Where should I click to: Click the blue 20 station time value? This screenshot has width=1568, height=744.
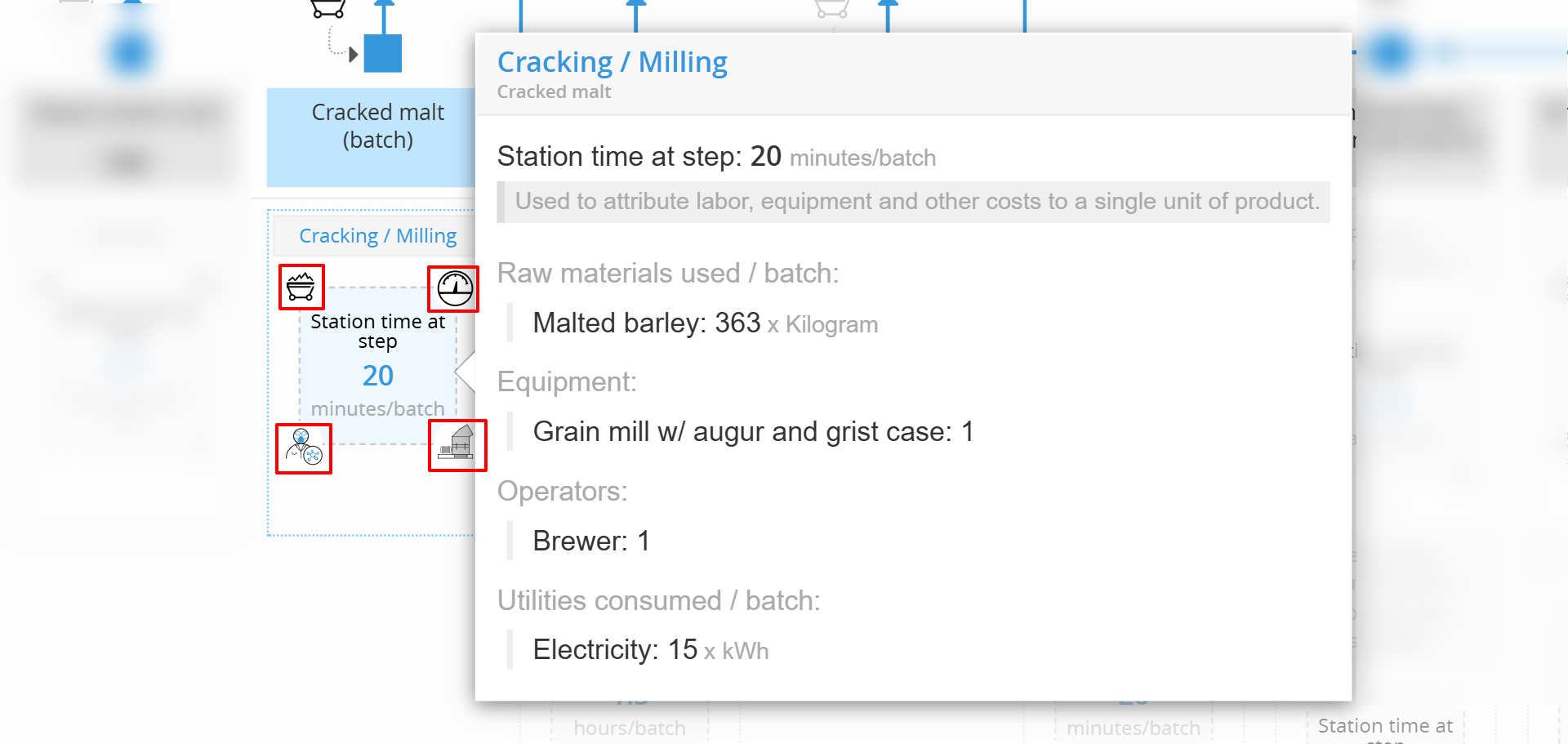pyautogui.click(x=378, y=376)
